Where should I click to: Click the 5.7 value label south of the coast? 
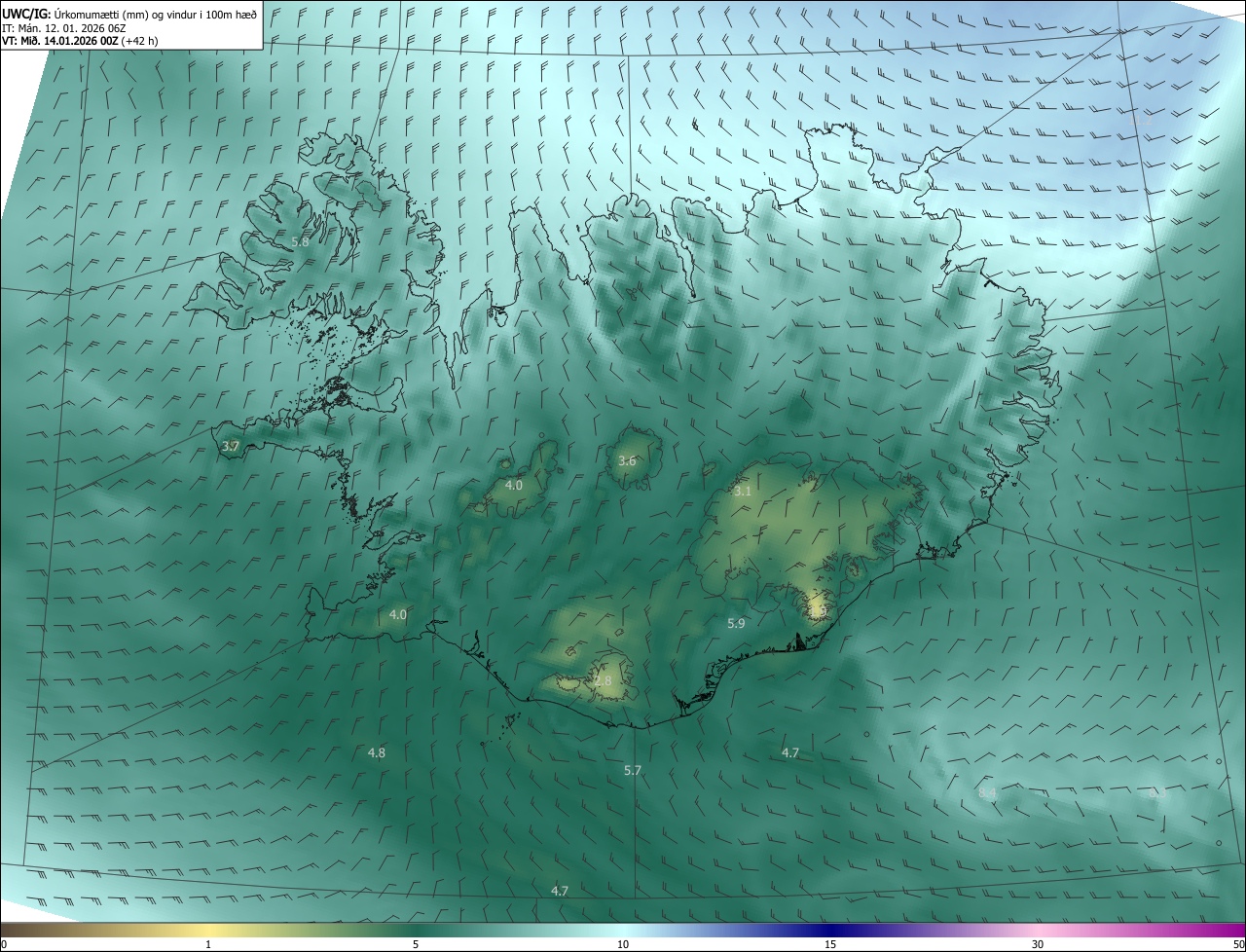[x=633, y=771]
